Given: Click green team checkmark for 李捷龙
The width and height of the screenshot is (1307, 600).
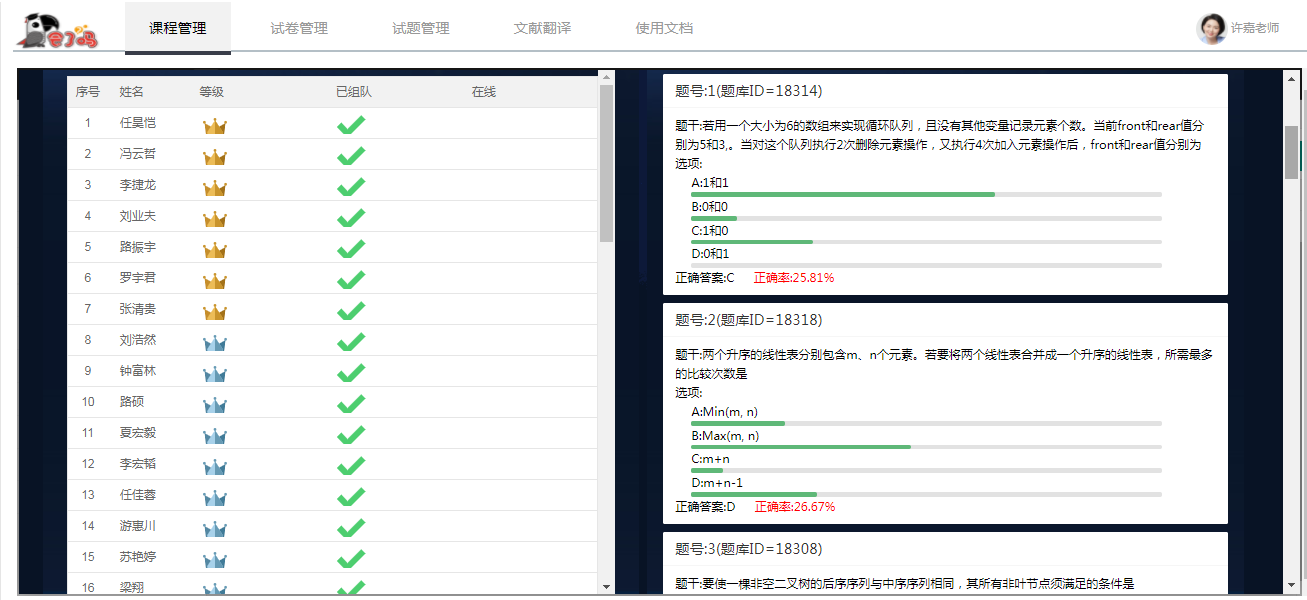Looking at the screenshot, I should coord(350,187).
